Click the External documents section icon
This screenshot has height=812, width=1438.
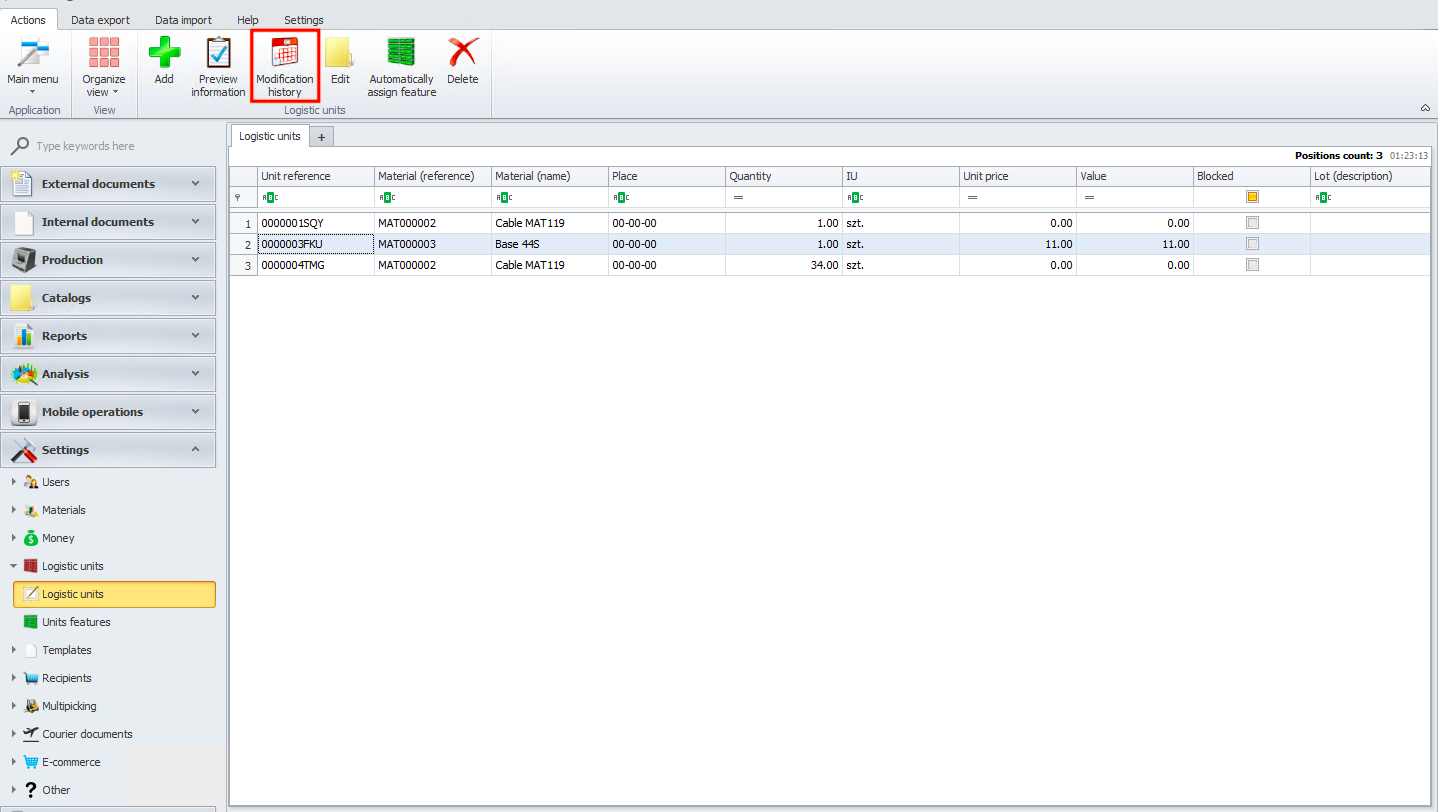[x=23, y=184]
